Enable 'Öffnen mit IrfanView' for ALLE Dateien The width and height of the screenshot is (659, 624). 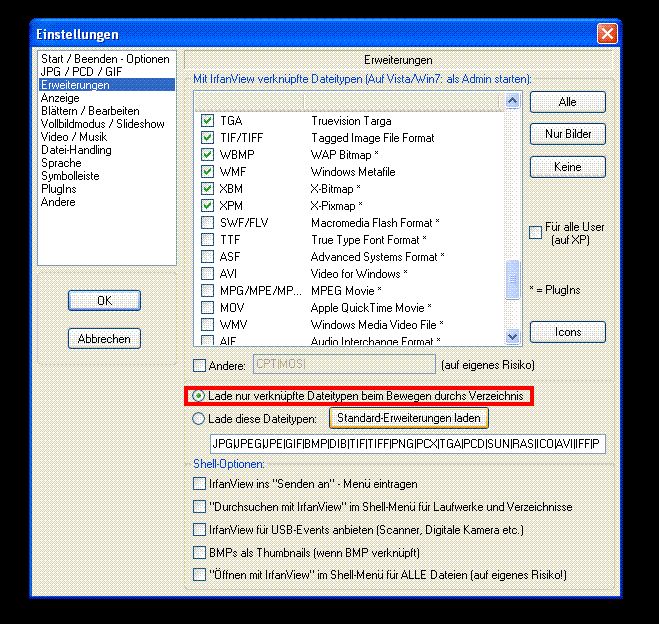click(x=199, y=574)
